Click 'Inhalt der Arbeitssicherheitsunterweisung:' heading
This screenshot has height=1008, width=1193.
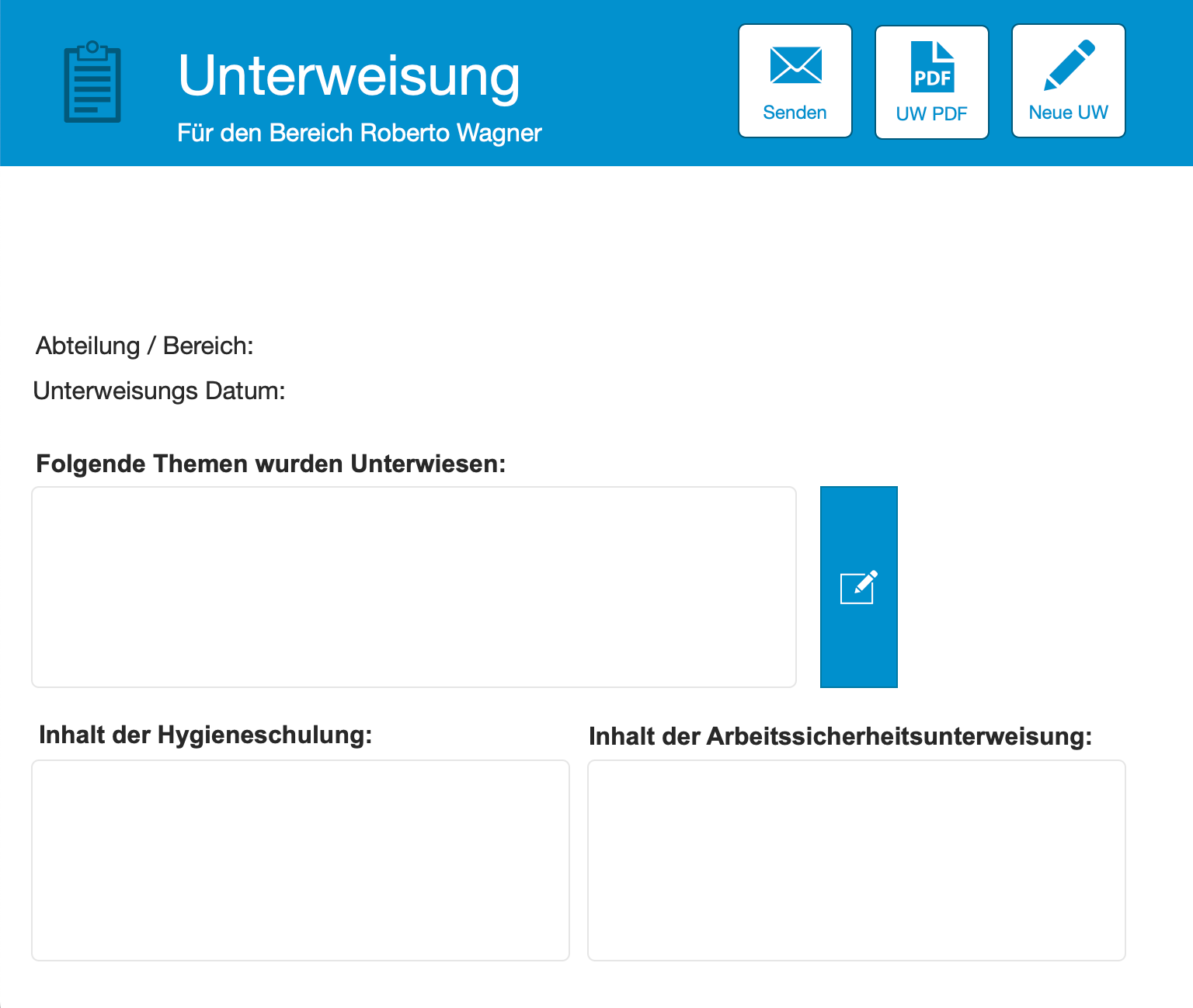tap(840, 736)
